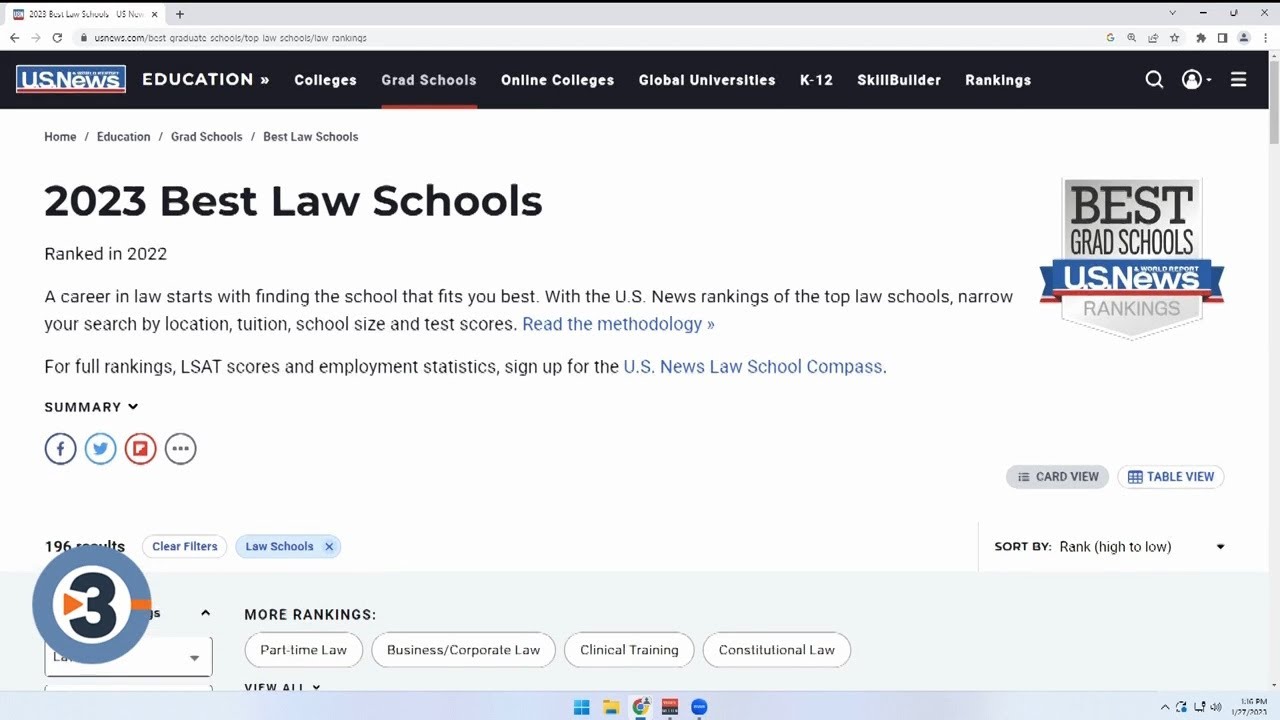Share page on Flipboard
This screenshot has height=720, width=1280.
pyautogui.click(x=140, y=448)
